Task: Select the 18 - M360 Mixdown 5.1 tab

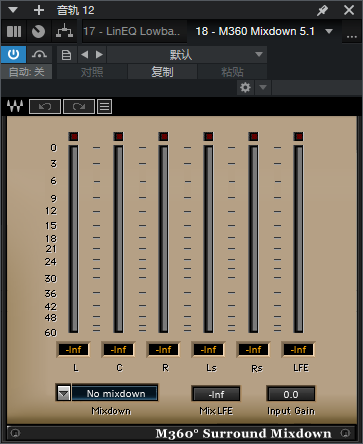Action: tap(255, 31)
